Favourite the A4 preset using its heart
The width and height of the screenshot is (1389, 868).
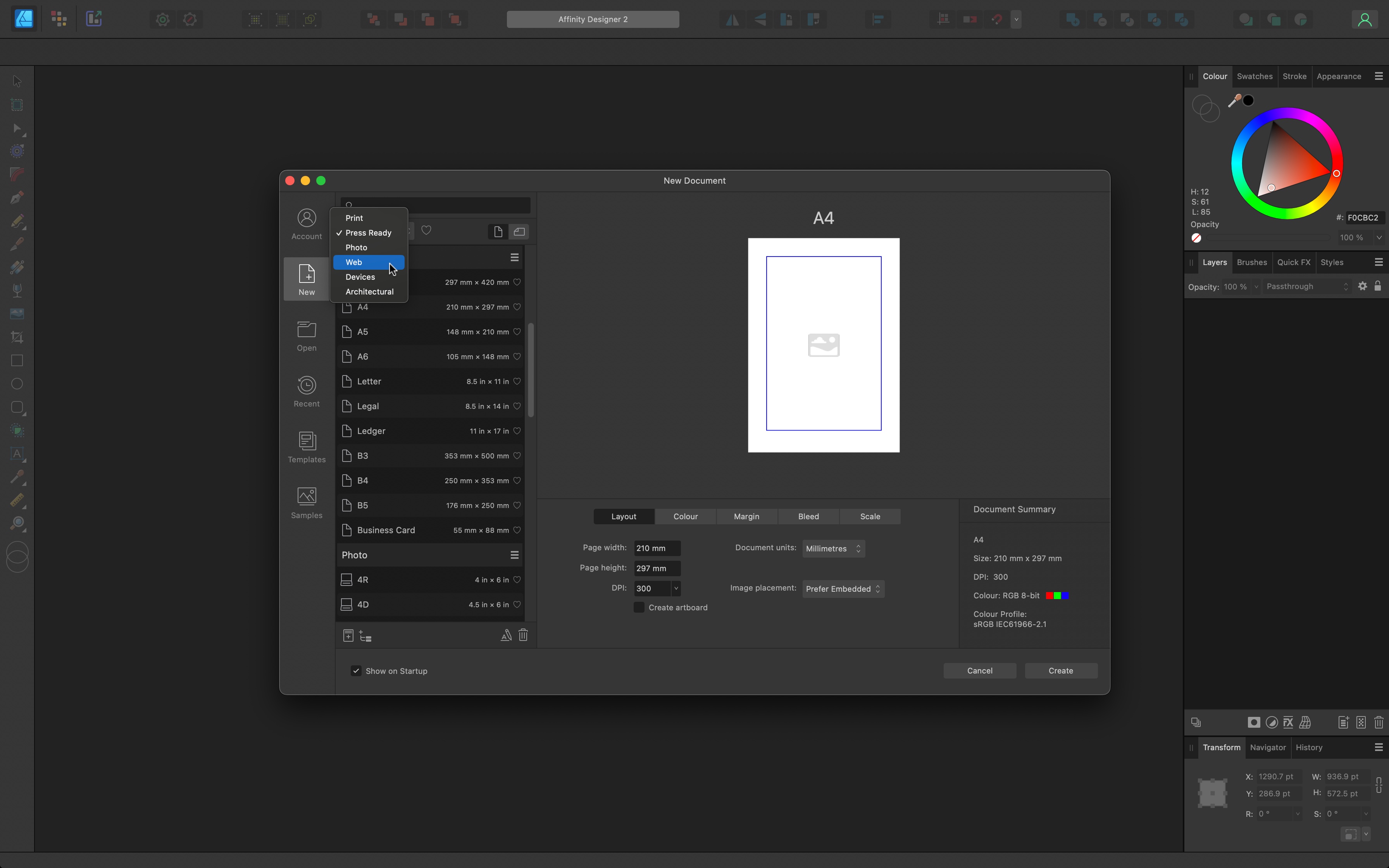517,307
